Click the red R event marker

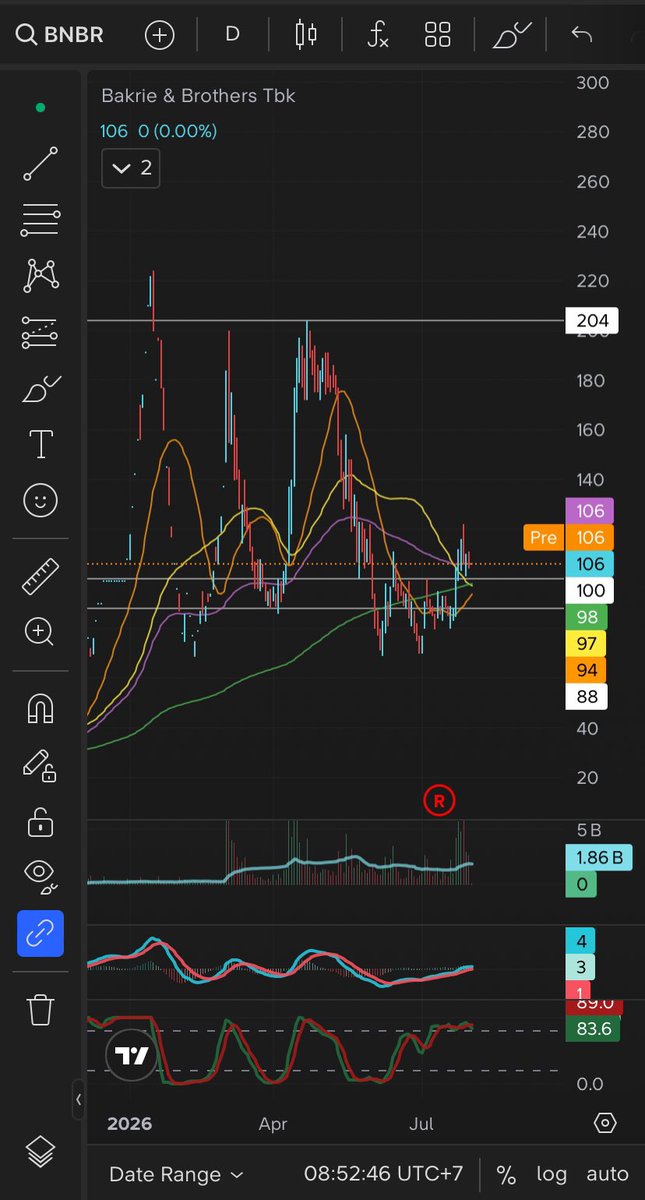[x=438, y=800]
